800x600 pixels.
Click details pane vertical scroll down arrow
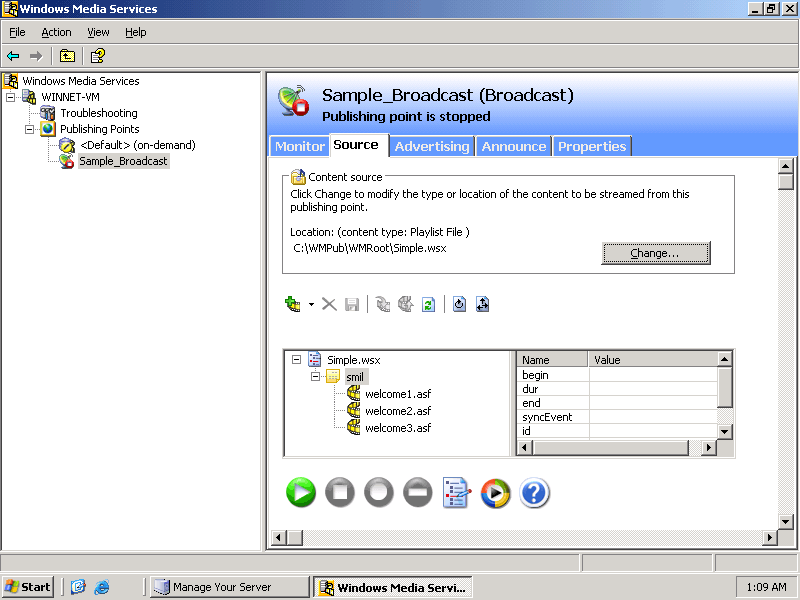pos(786,521)
